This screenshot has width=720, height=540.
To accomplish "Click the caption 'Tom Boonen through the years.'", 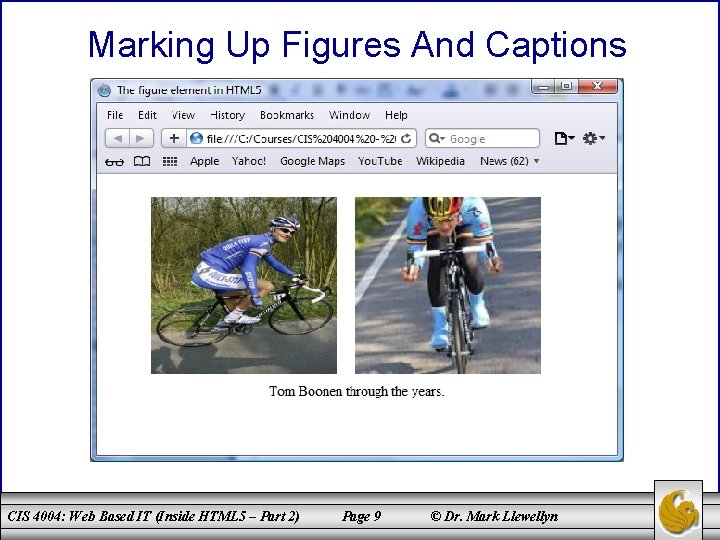I will [357, 392].
